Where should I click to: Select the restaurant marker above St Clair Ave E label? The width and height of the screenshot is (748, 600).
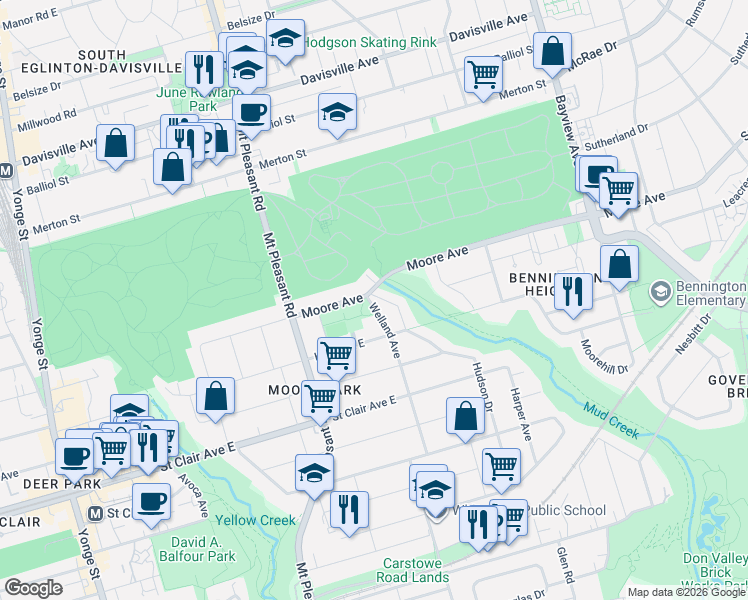148,448
